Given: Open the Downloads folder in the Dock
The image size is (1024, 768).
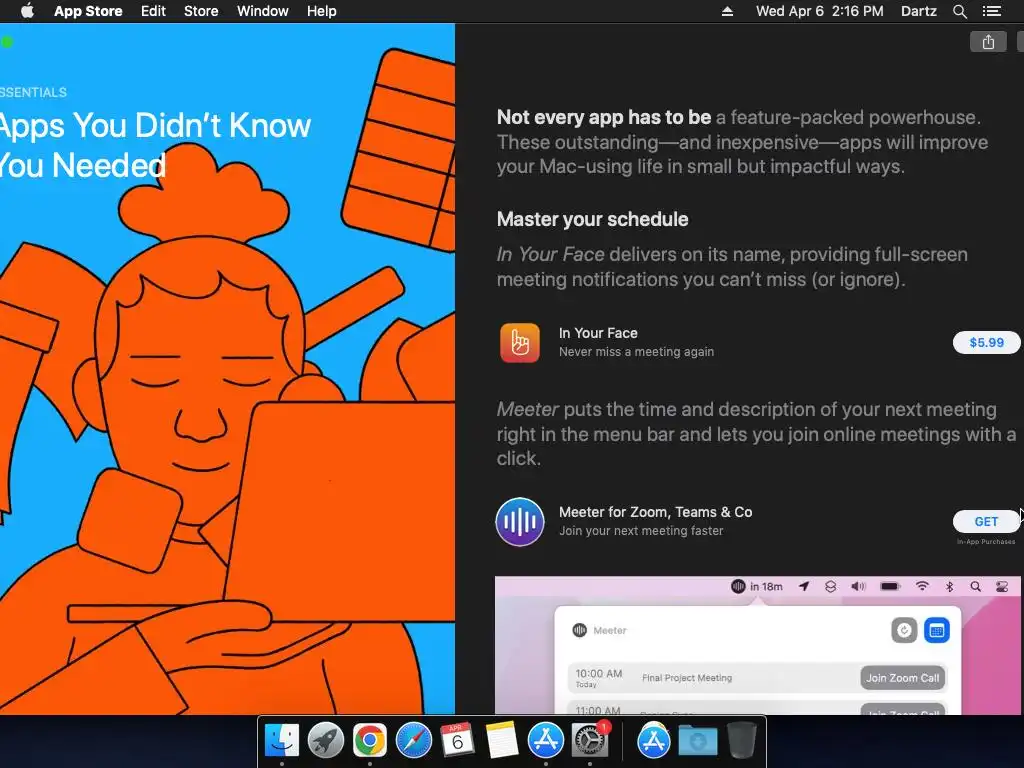Looking at the screenshot, I should point(697,741).
